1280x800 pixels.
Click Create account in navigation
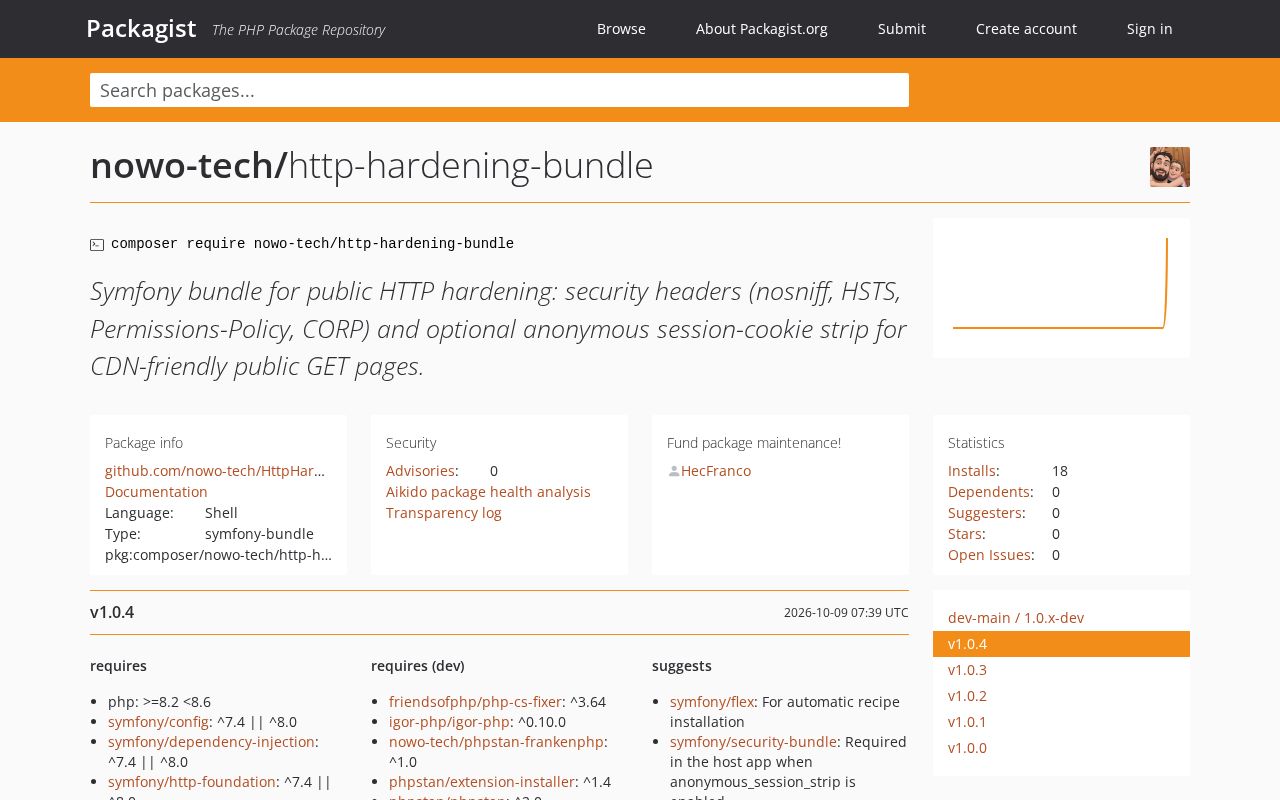click(1026, 29)
